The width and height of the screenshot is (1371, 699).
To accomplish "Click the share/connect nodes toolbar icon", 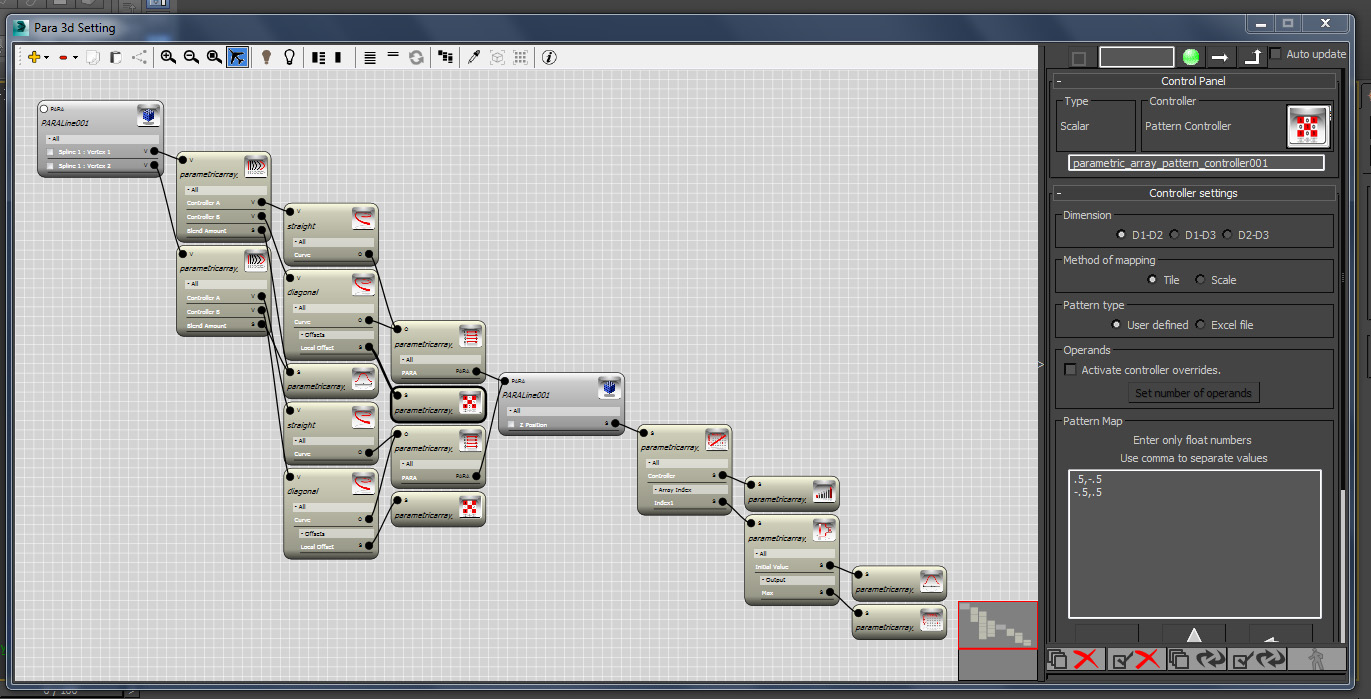I will (x=139, y=58).
